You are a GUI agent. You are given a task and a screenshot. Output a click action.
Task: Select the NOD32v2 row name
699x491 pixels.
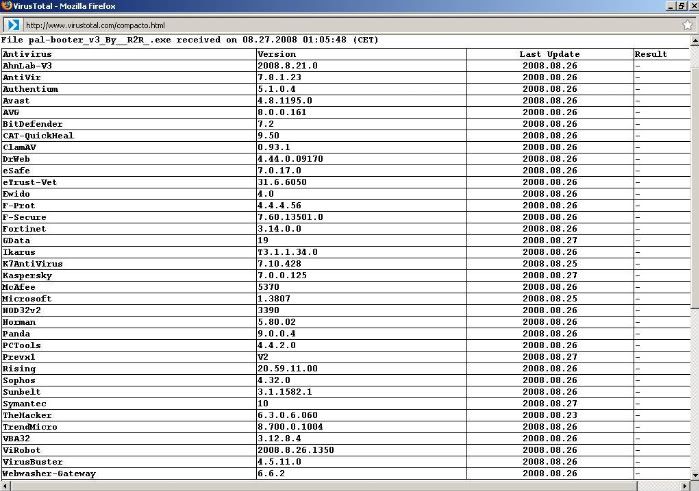[21, 310]
